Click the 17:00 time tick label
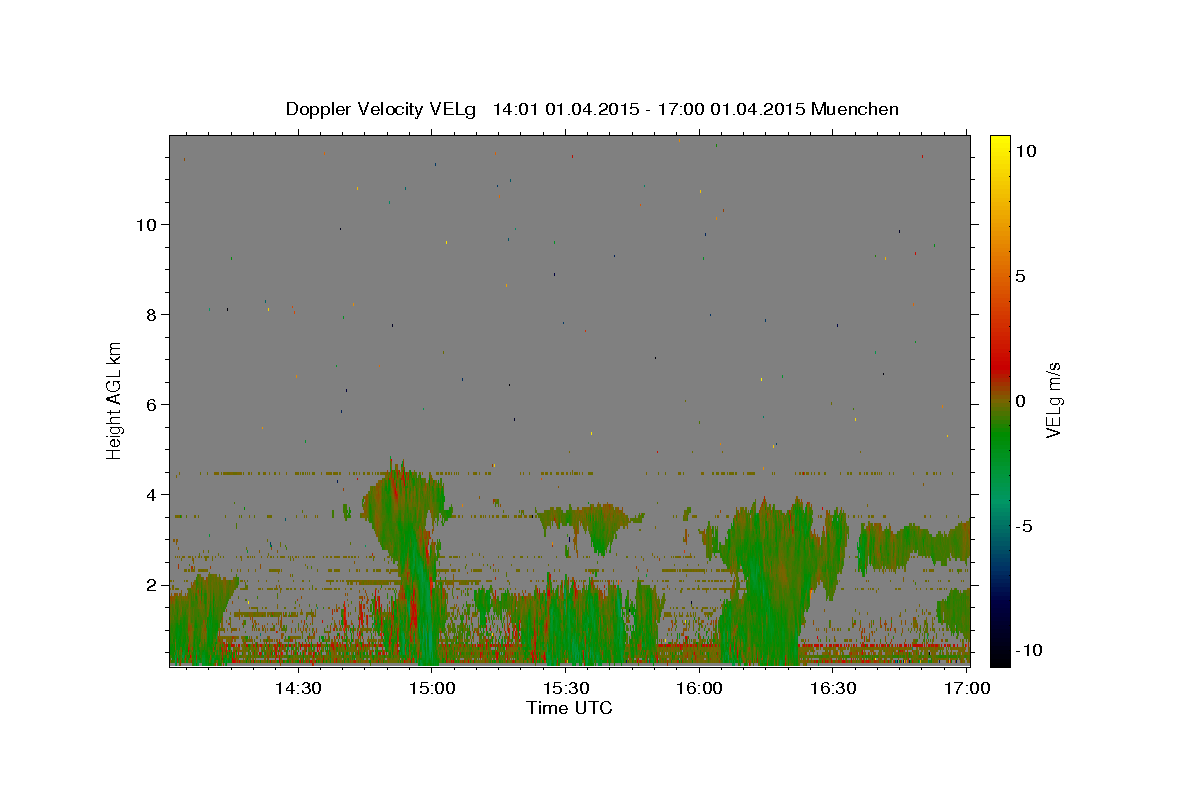The height and width of the screenshot is (800, 1200). [966, 688]
